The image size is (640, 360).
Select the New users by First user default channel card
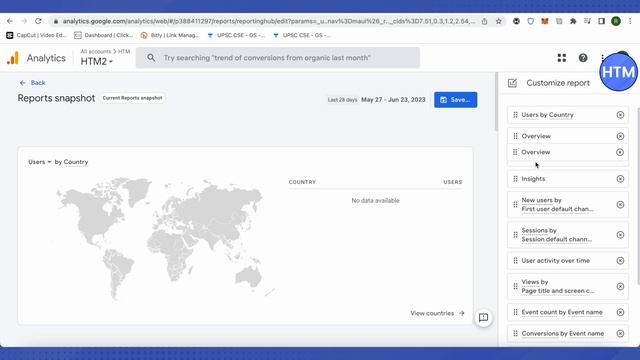[x=568, y=204]
